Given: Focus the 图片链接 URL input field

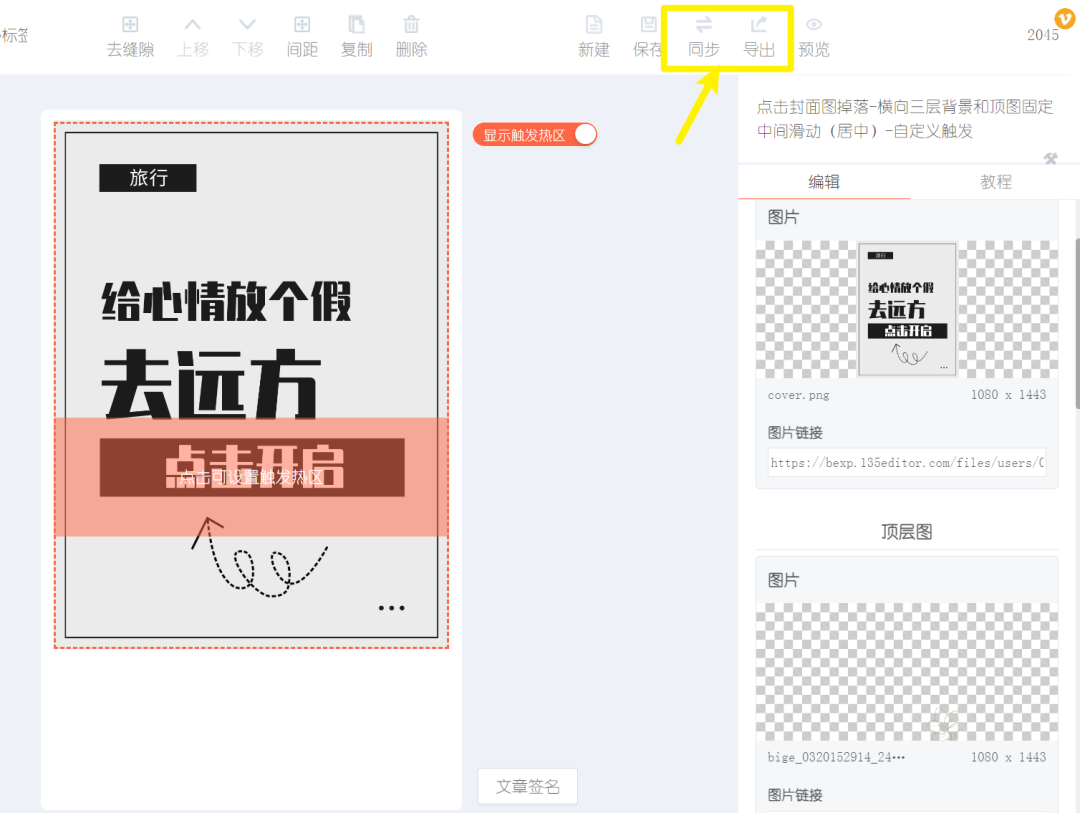Looking at the screenshot, I should (x=906, y=462).
